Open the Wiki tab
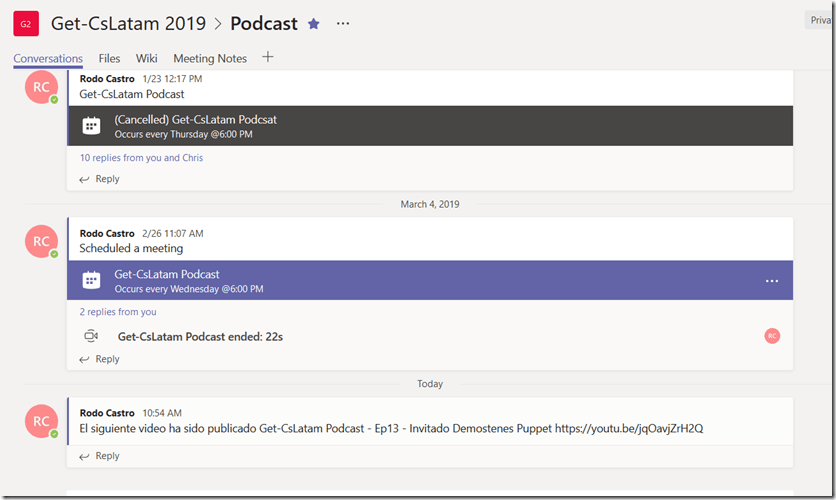Viewport: 836px width, 500px height. point(147,59)
